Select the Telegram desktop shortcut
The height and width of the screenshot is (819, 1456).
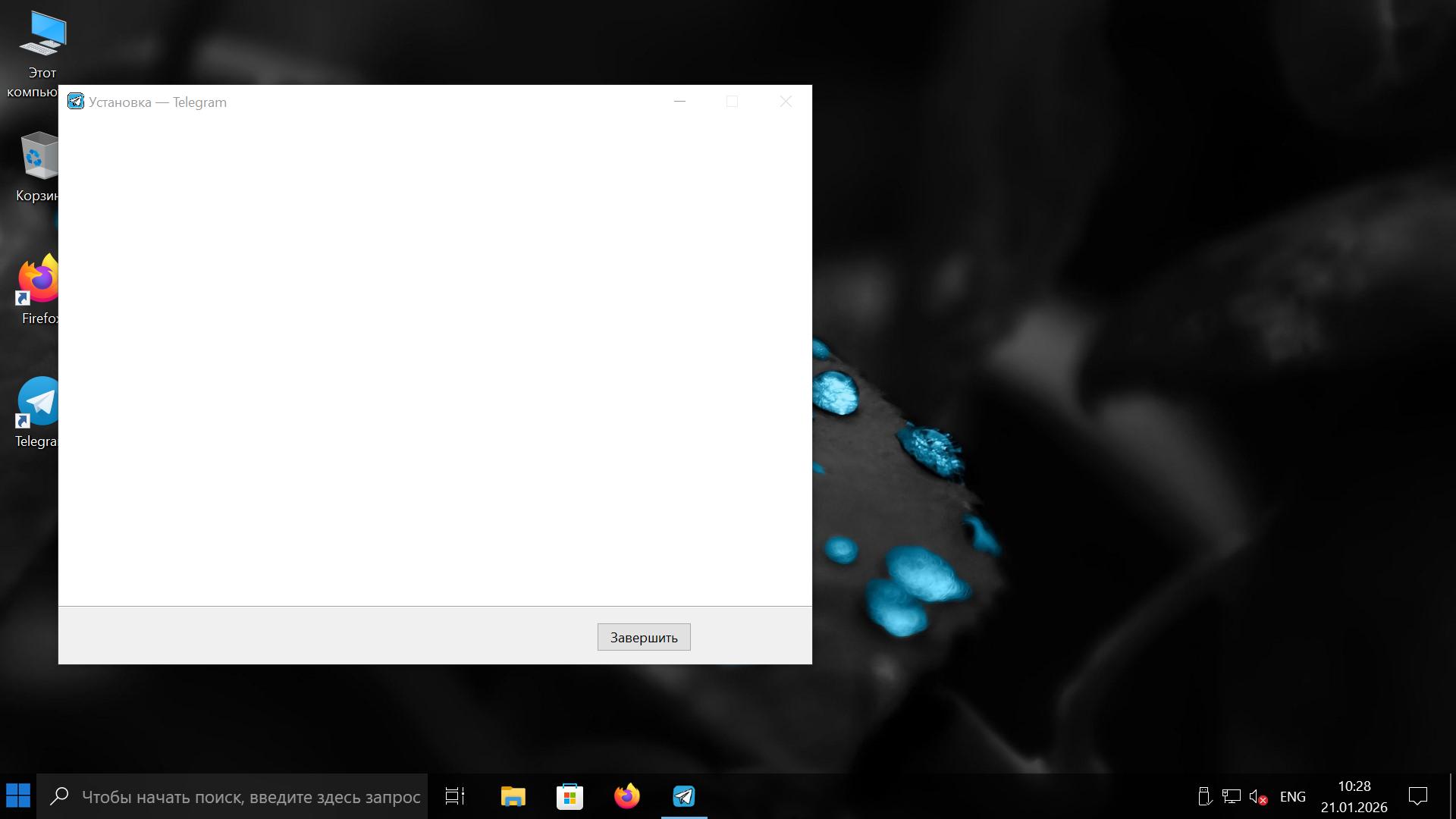pos(39,403)
